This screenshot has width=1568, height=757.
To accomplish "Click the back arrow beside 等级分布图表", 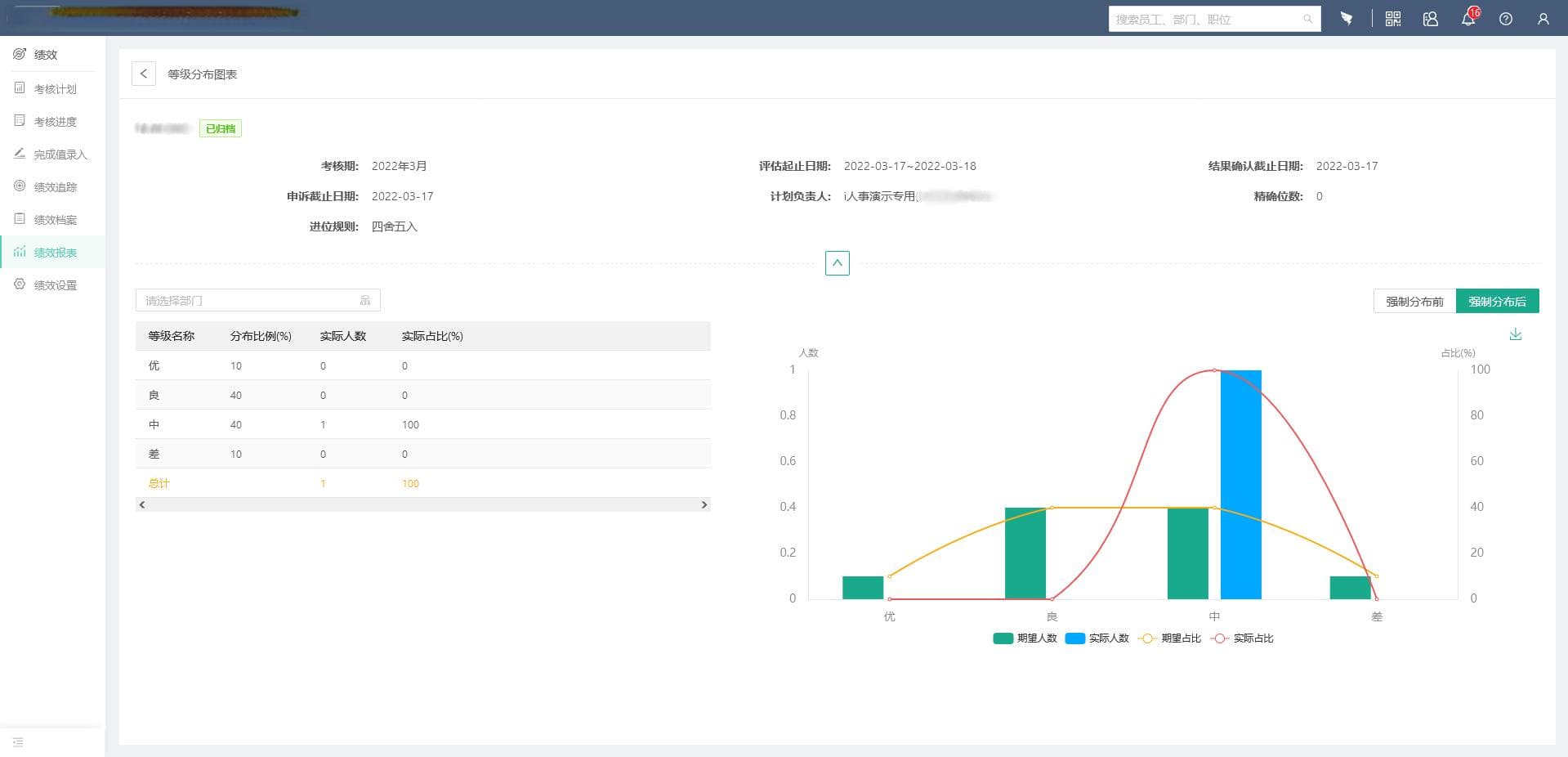I will 144,74.
